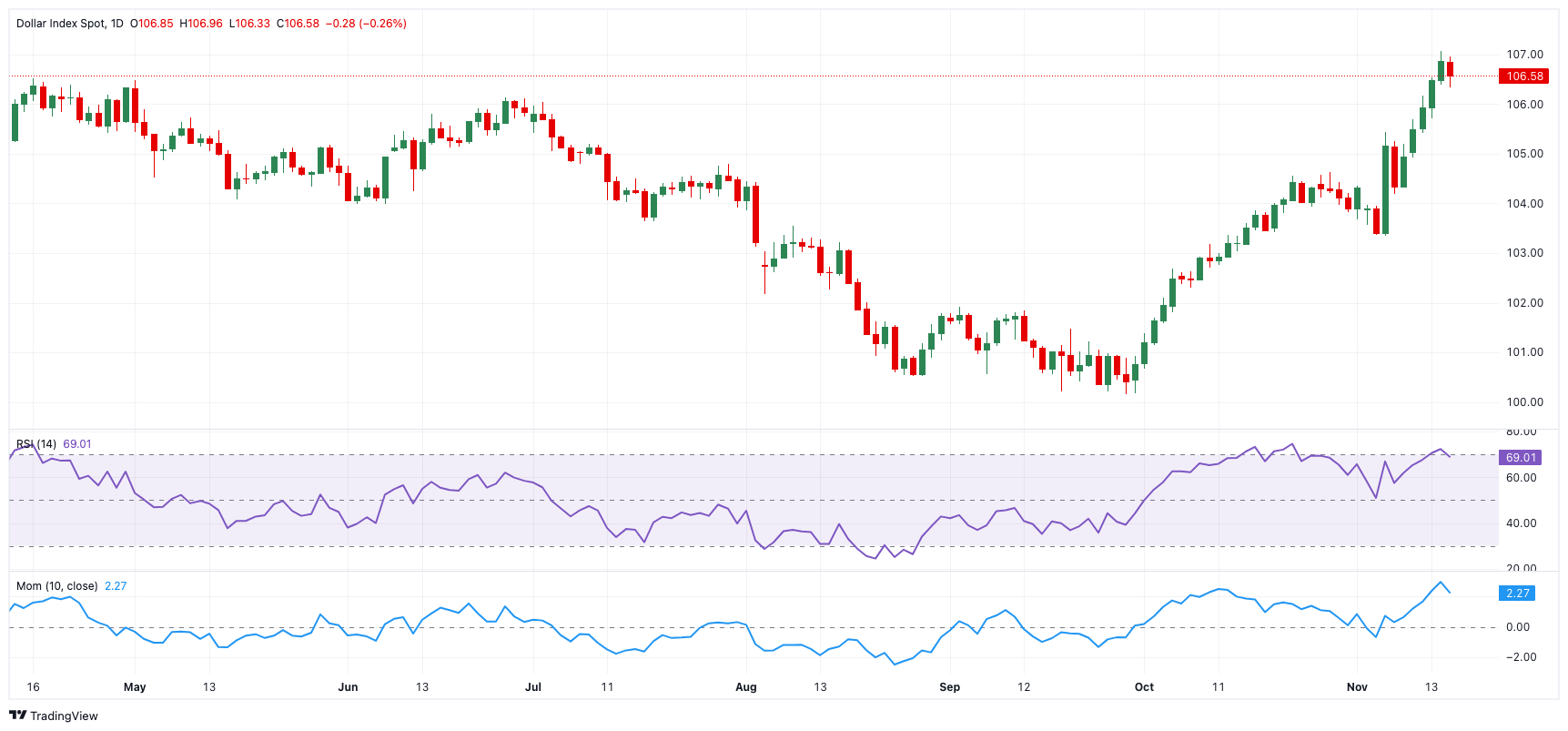
Task: Click the 107.00 price axis label
Action: (1524, 55)
